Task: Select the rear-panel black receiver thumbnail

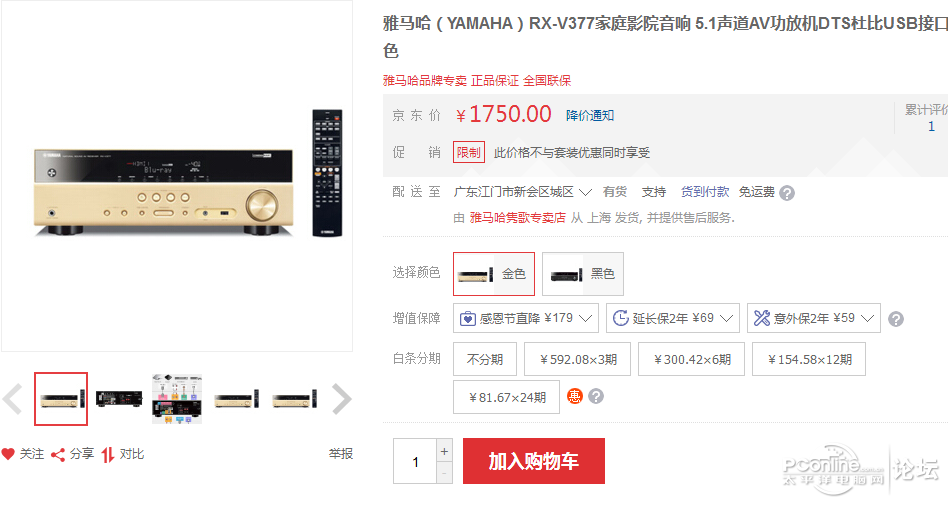Action: point(118,399)
